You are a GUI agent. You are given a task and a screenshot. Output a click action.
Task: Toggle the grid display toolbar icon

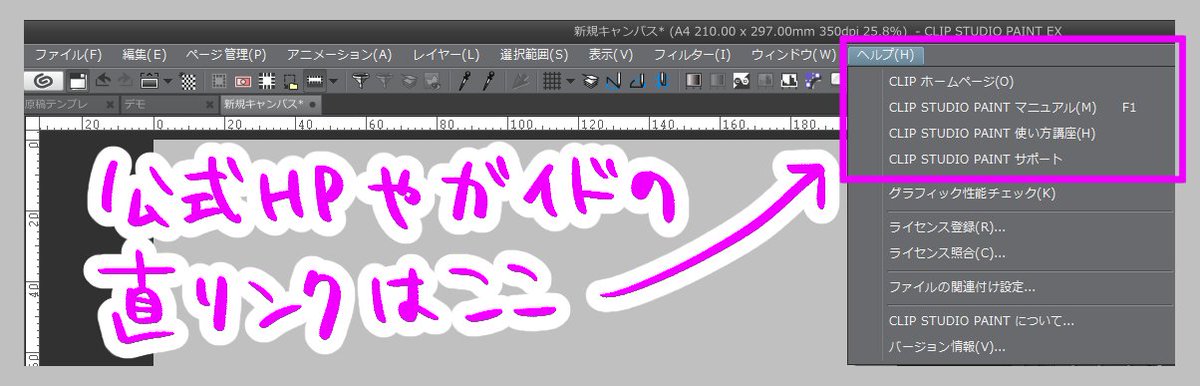[551, 82]
